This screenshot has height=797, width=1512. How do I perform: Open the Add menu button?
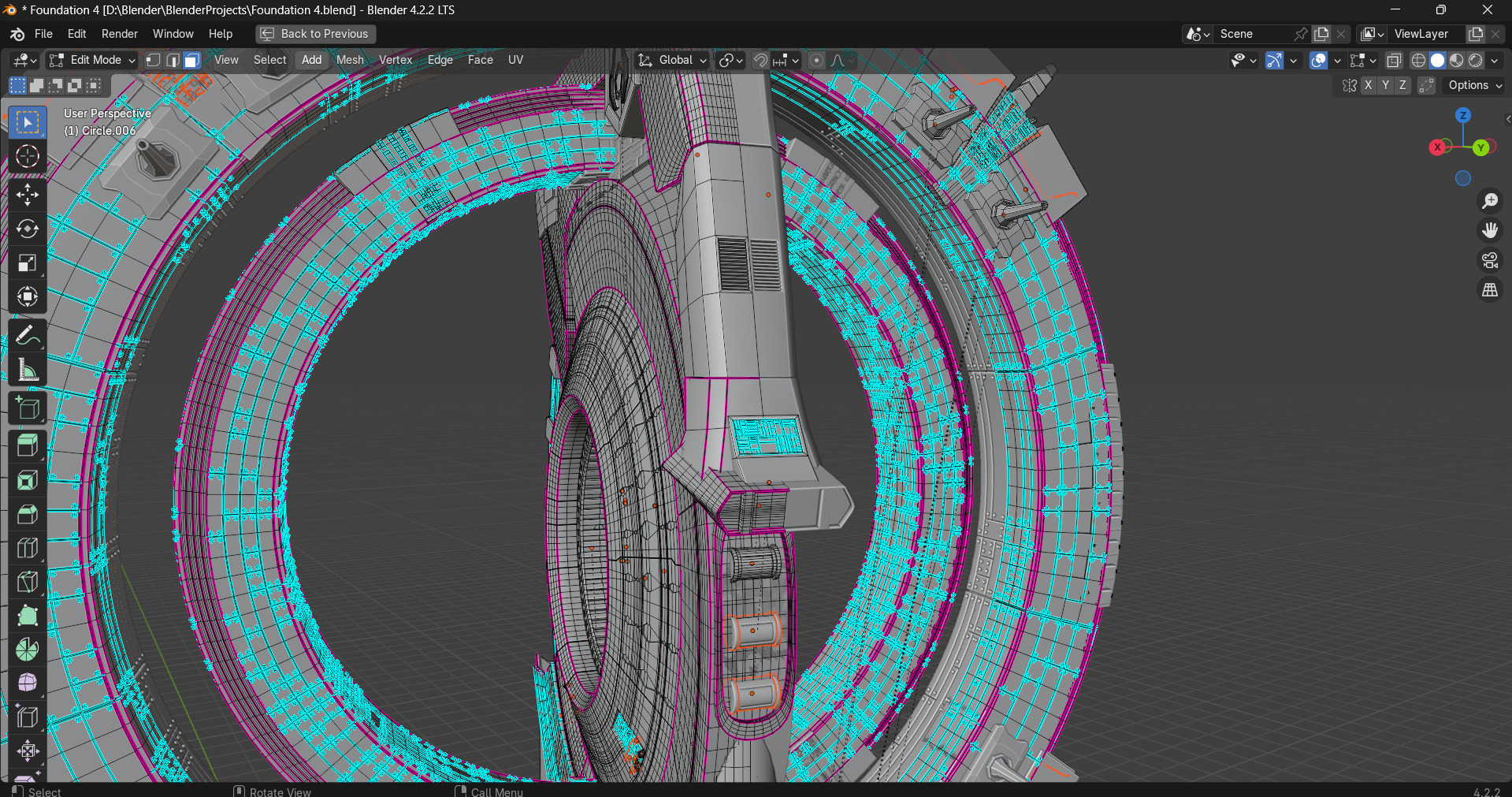(x=312, y=60)
